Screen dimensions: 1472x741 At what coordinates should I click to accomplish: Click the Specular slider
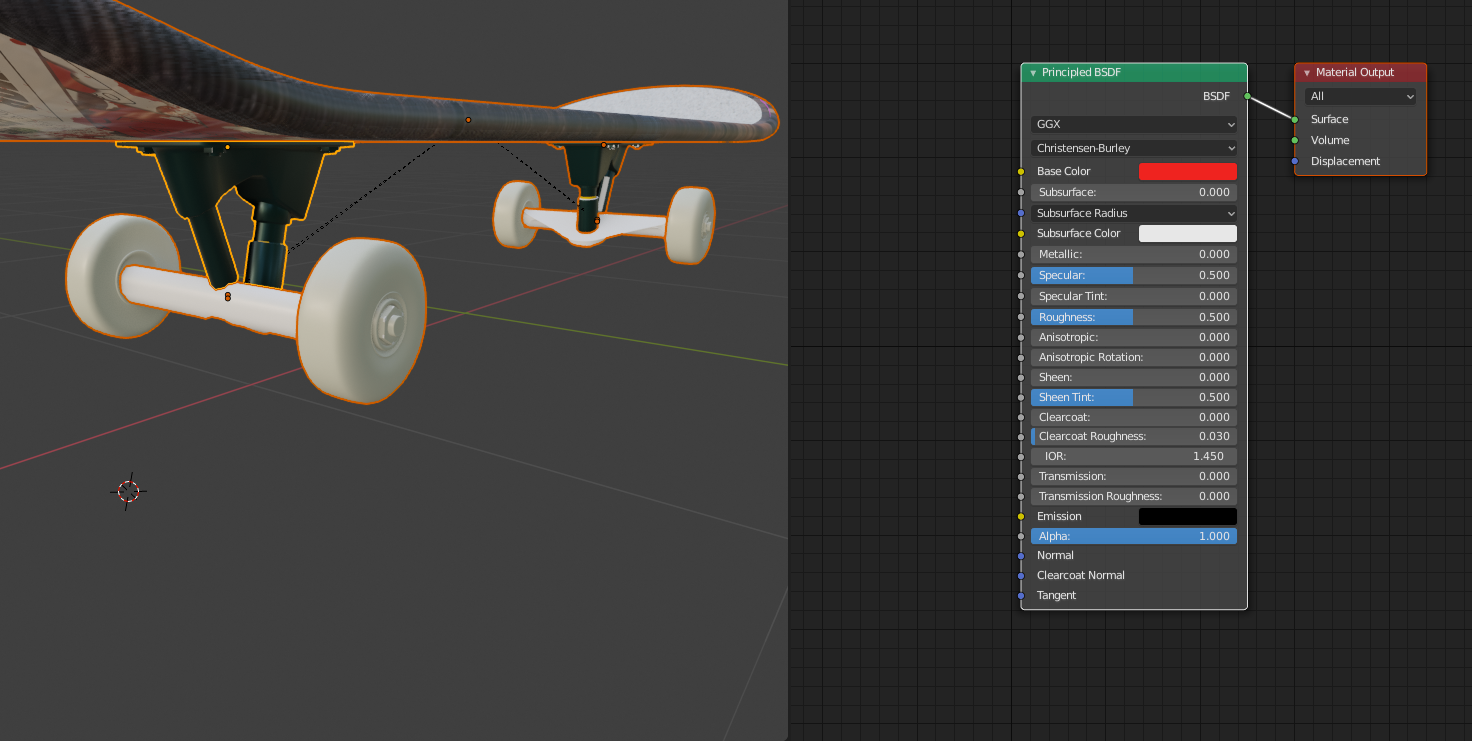pyautogui.click(x=1134, y=275)
